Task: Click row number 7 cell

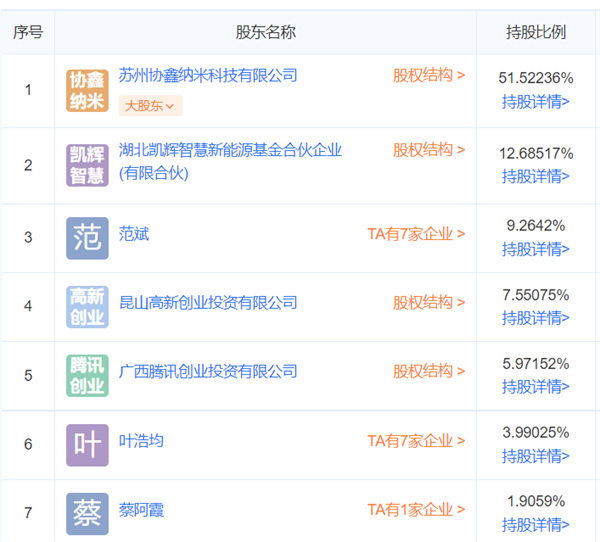Action: tap(28, 513)
